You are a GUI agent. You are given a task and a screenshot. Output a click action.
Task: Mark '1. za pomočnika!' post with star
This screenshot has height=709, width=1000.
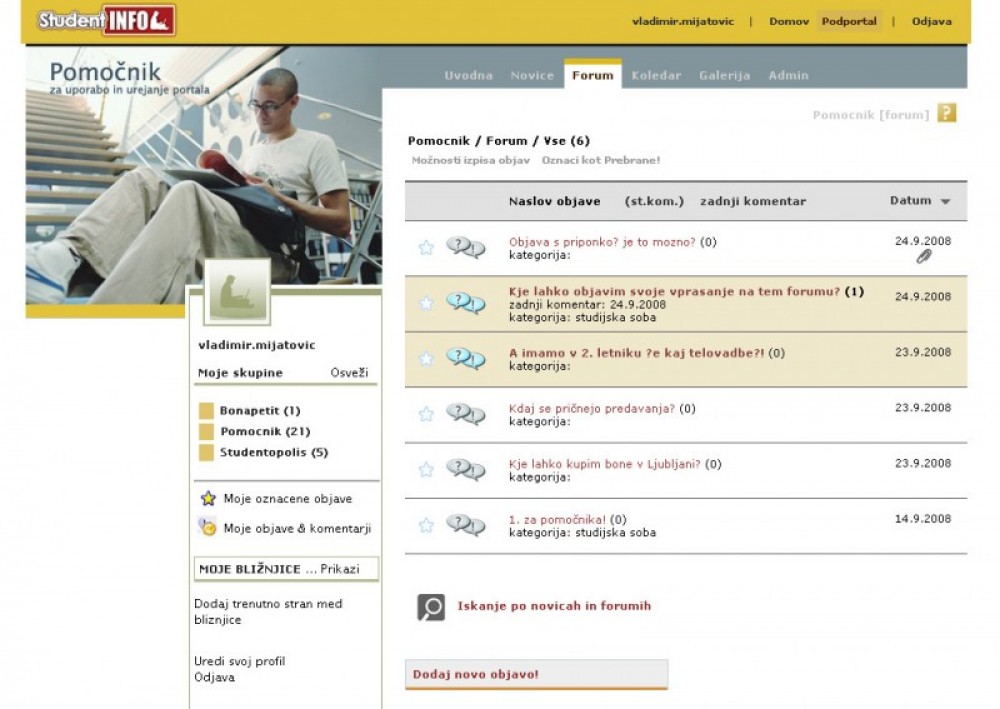(x=426, y=525)
